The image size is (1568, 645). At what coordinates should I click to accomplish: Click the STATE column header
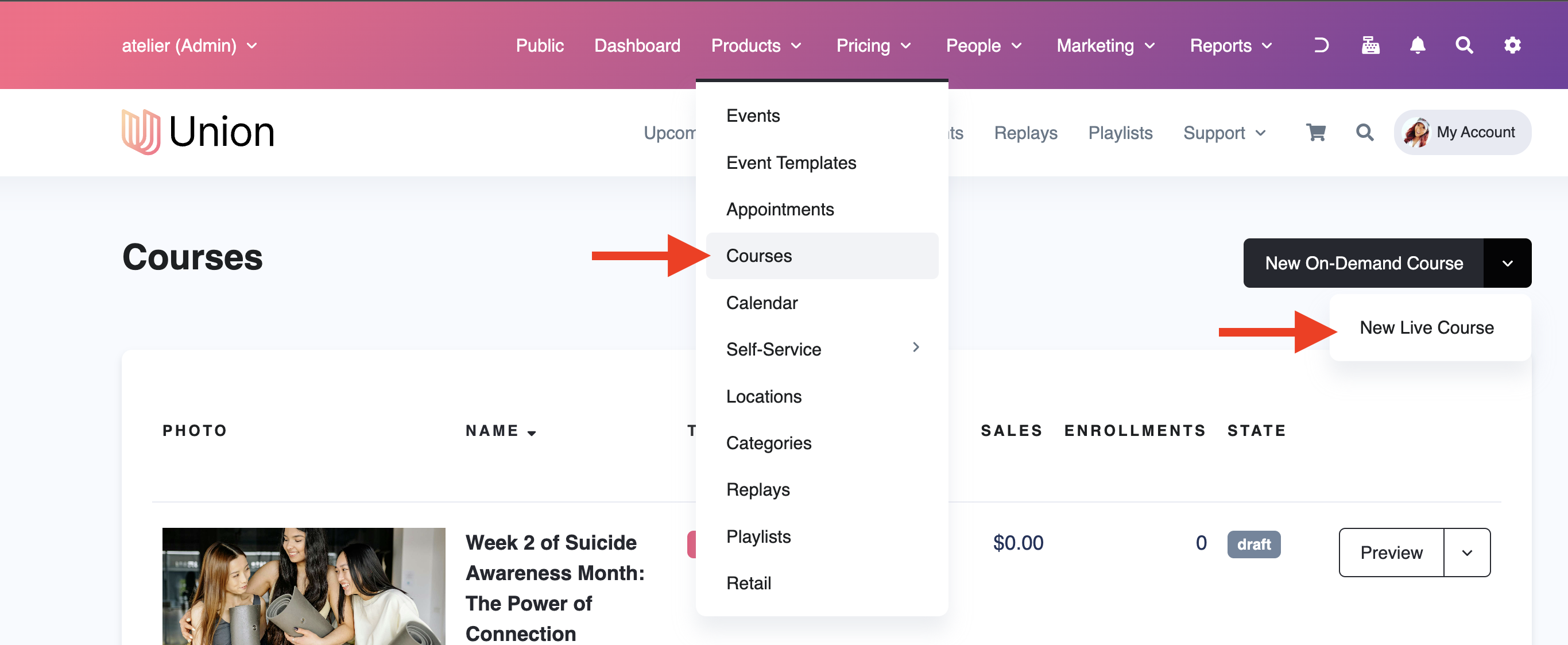tap(1256, 431)
